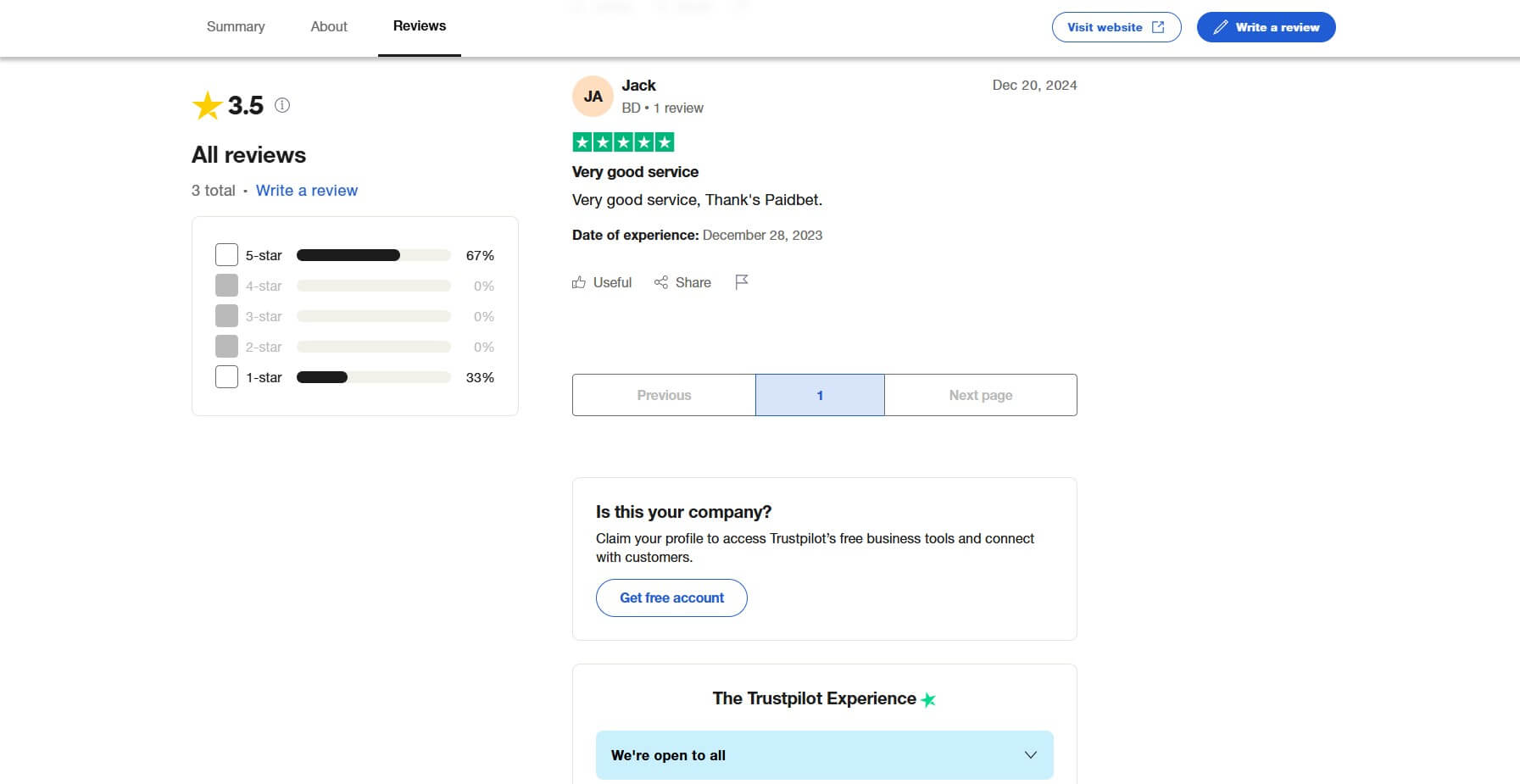Go to the Next page
The image size is (1520, 784).
(x=980, y=395)
